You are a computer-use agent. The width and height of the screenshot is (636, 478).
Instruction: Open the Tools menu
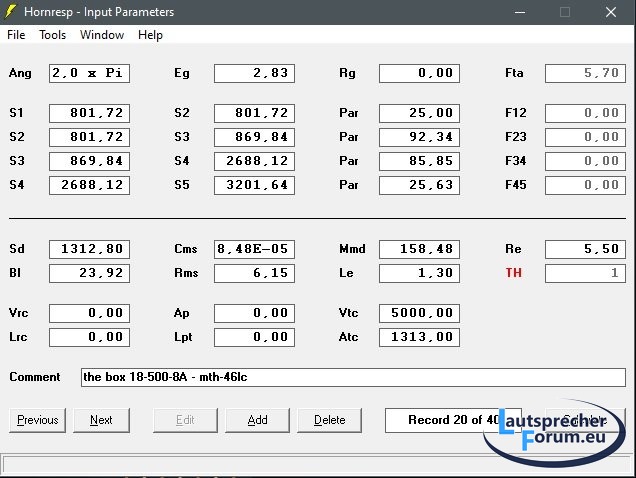[x=52, y=35]
